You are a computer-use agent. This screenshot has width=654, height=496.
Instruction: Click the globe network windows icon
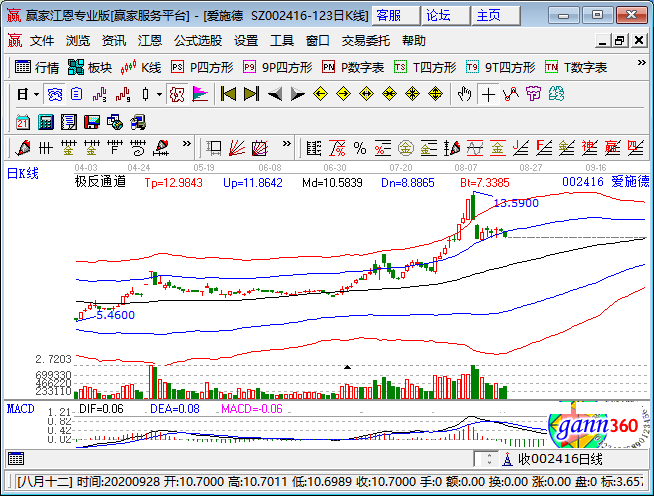click(x=115, y=122)
